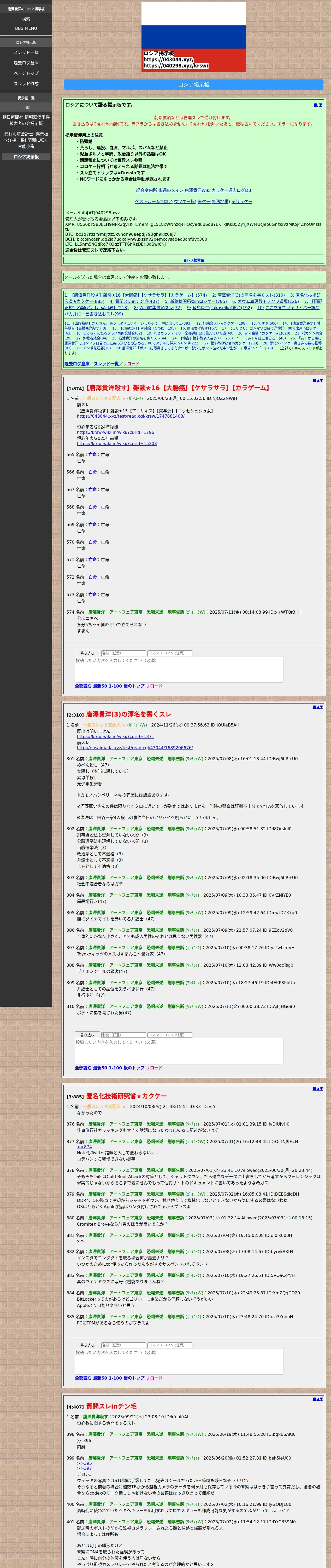331x1568 pixels.
Task: Go to ページトップ from the sidebar
Action: coord(26,73)
